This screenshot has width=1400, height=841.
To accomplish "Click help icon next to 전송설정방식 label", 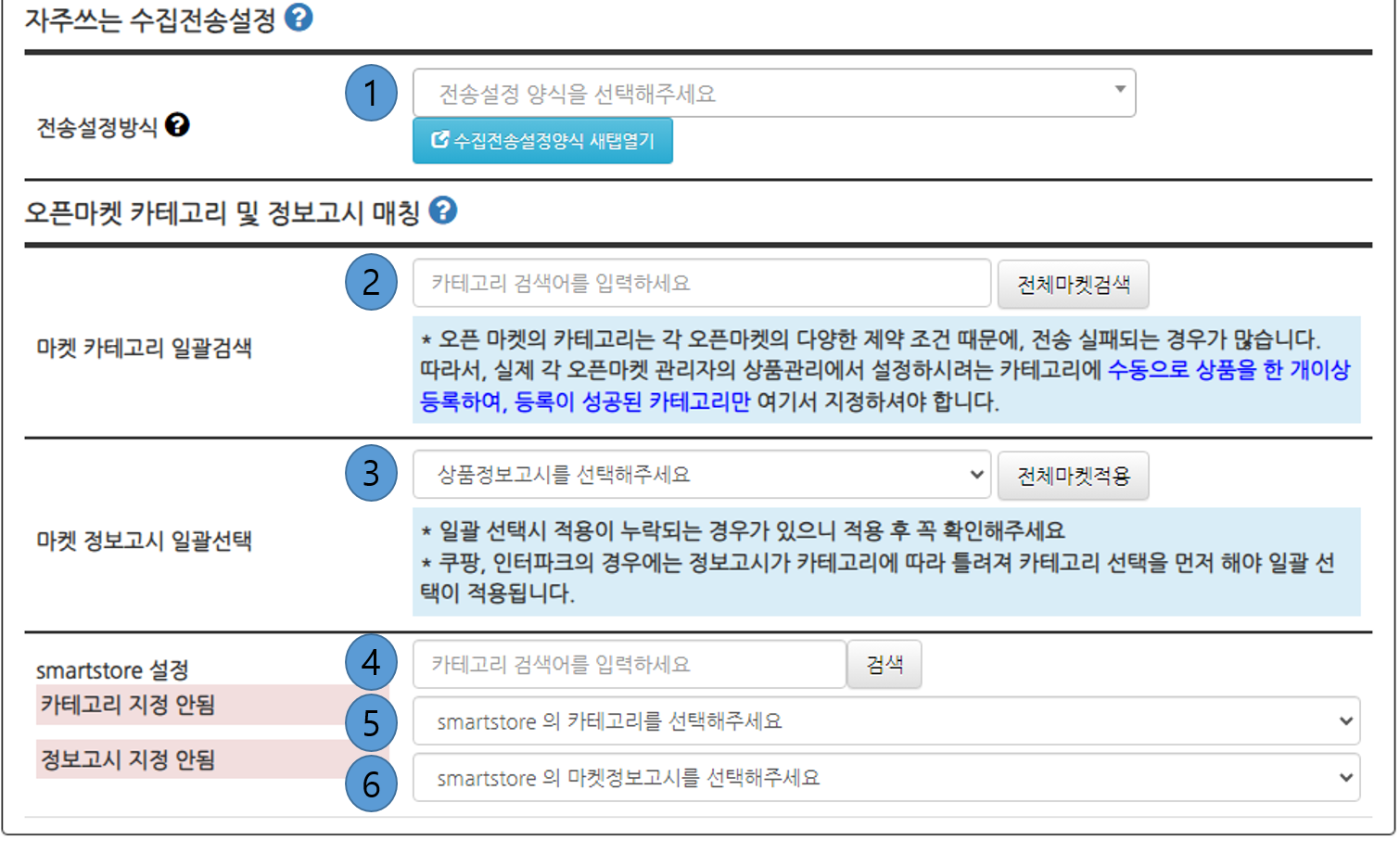I will (177, 125).
